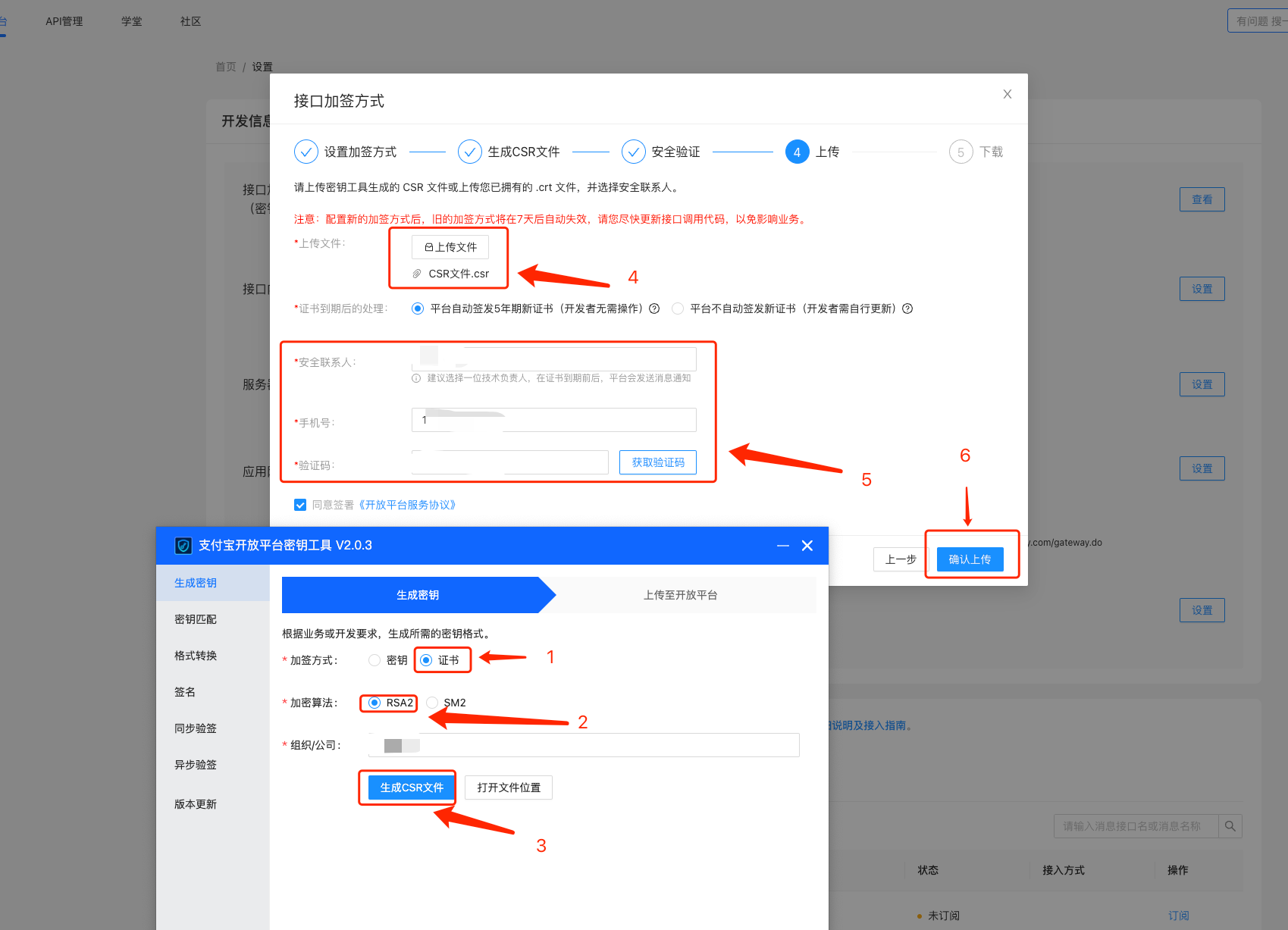
Task: Click 订阅 link in message table
Action: pos(1179,916)
